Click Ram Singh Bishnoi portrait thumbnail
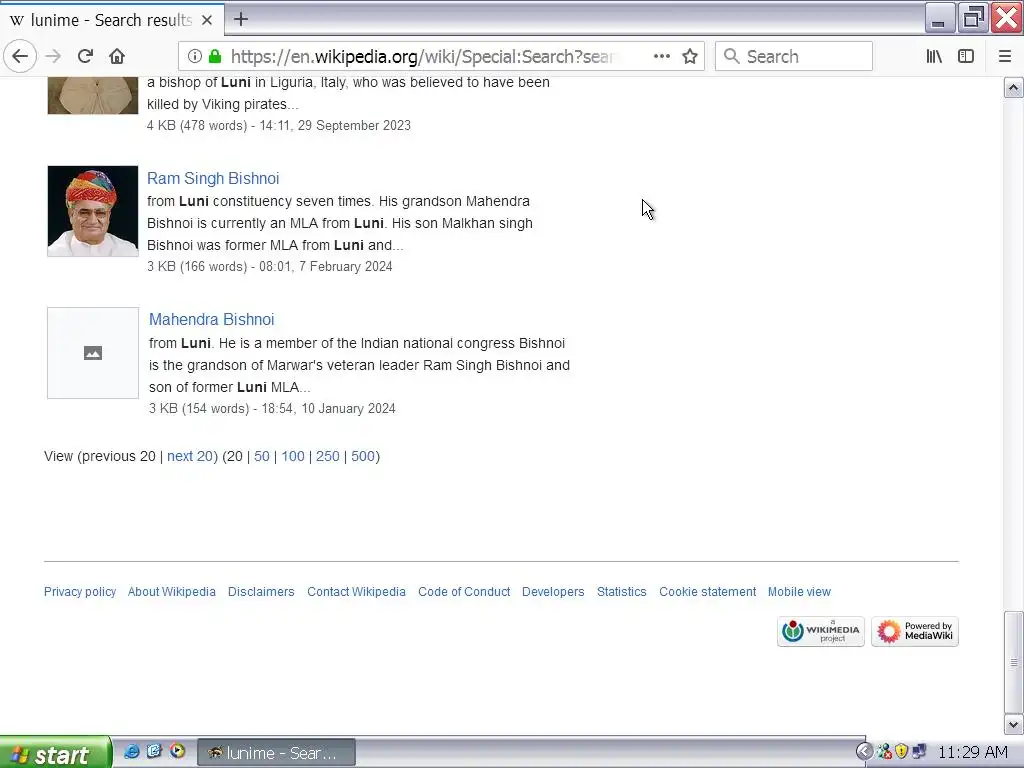Image resolution: width=1024 pixels, height=768 pixels. [93, 211]
